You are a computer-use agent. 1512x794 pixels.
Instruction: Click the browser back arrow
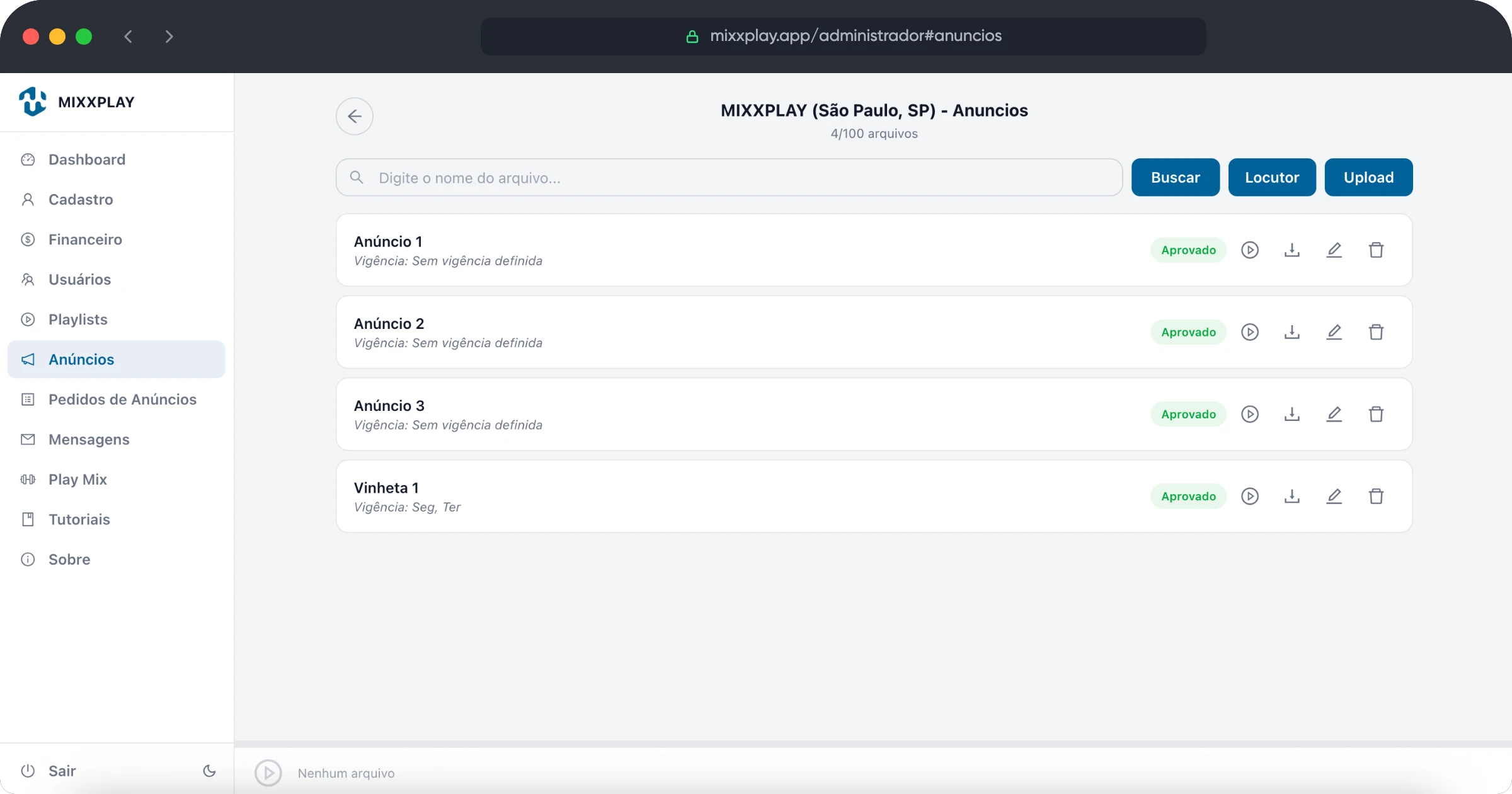click(129, 37)
